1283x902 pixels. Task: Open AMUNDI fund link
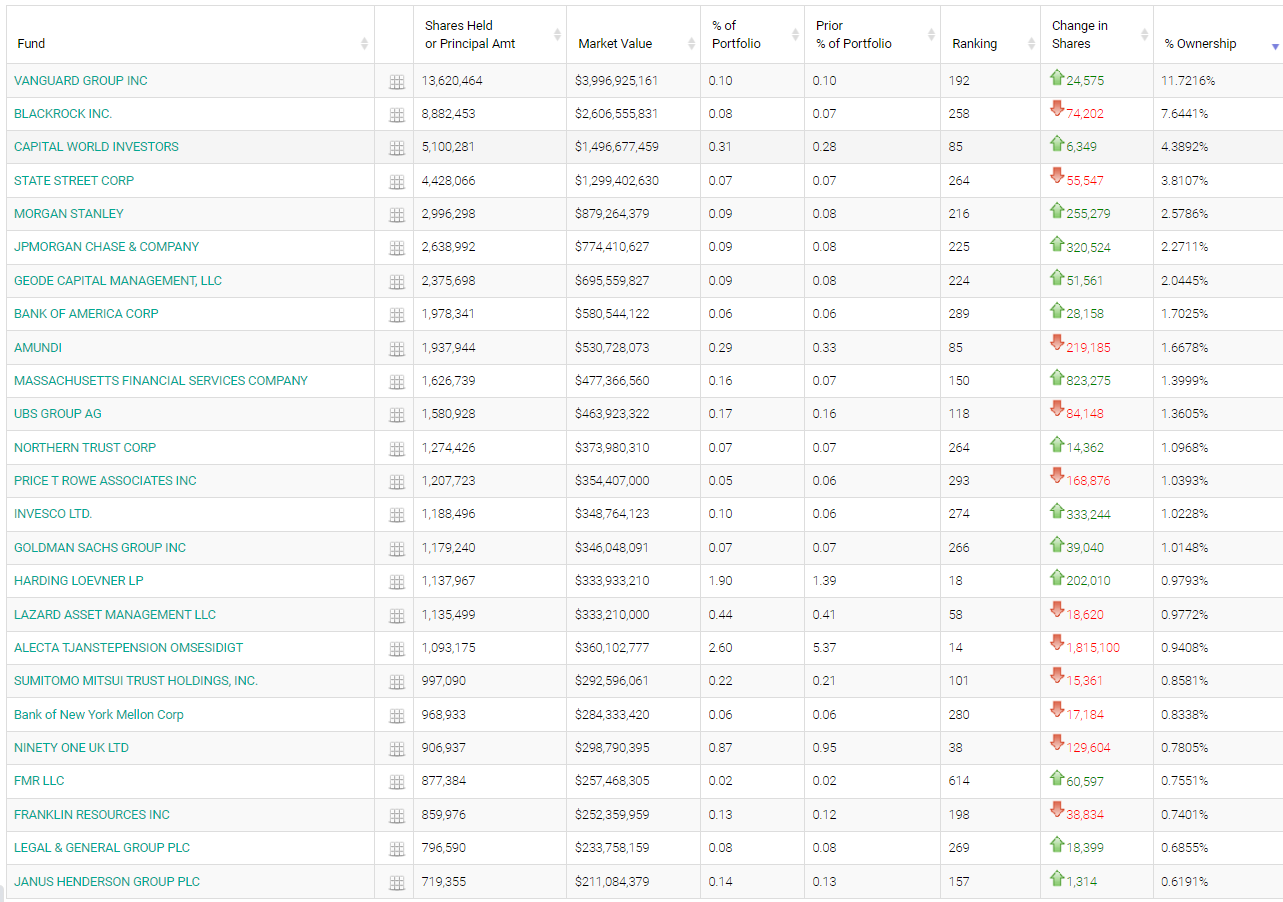[x=38, y=347]
